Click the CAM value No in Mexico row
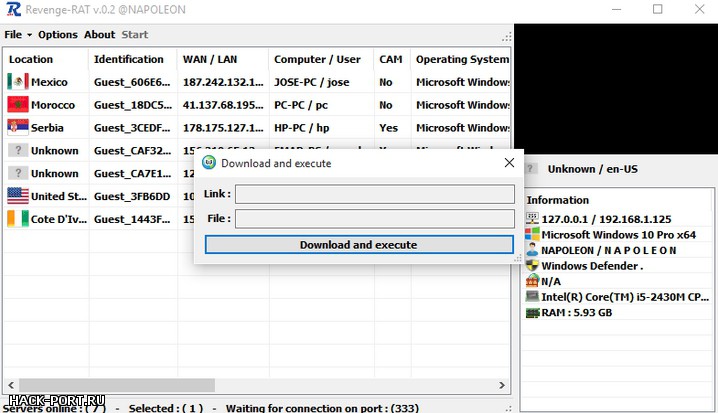 [386, 82]
